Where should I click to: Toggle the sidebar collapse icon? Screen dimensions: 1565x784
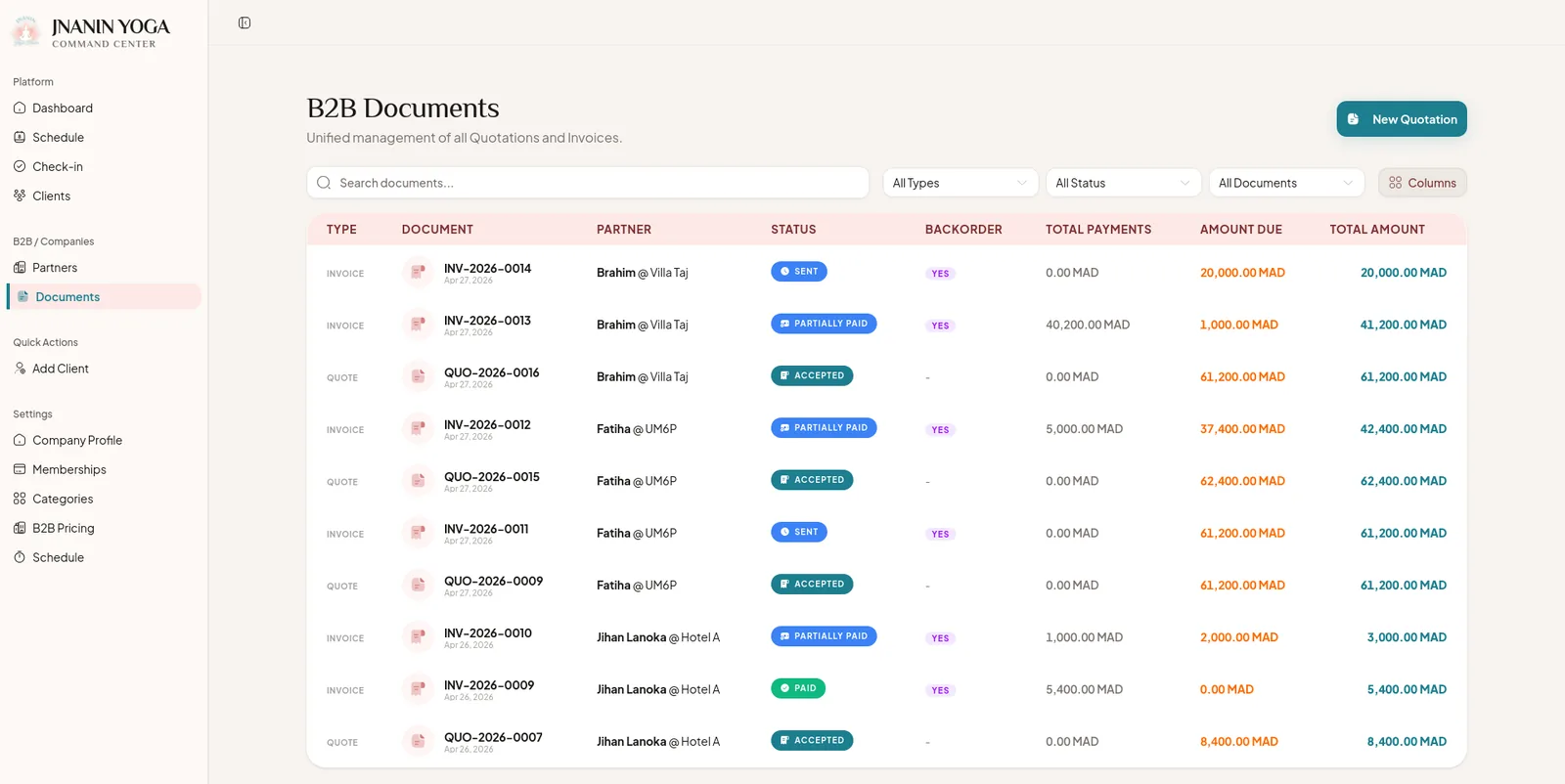pyautogui.click(x=245, y=22)
